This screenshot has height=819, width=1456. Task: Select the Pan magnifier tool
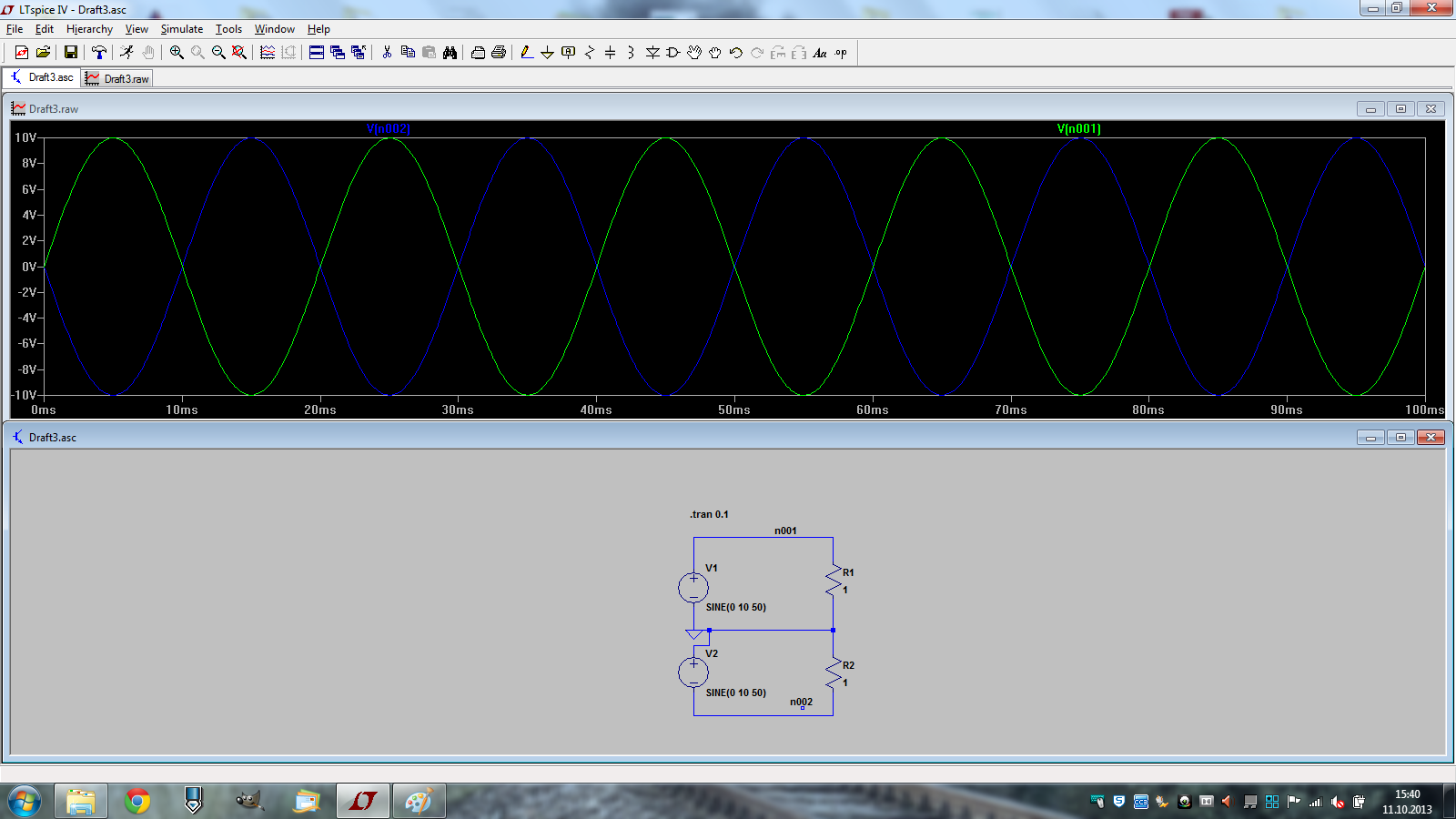(197, 53)
